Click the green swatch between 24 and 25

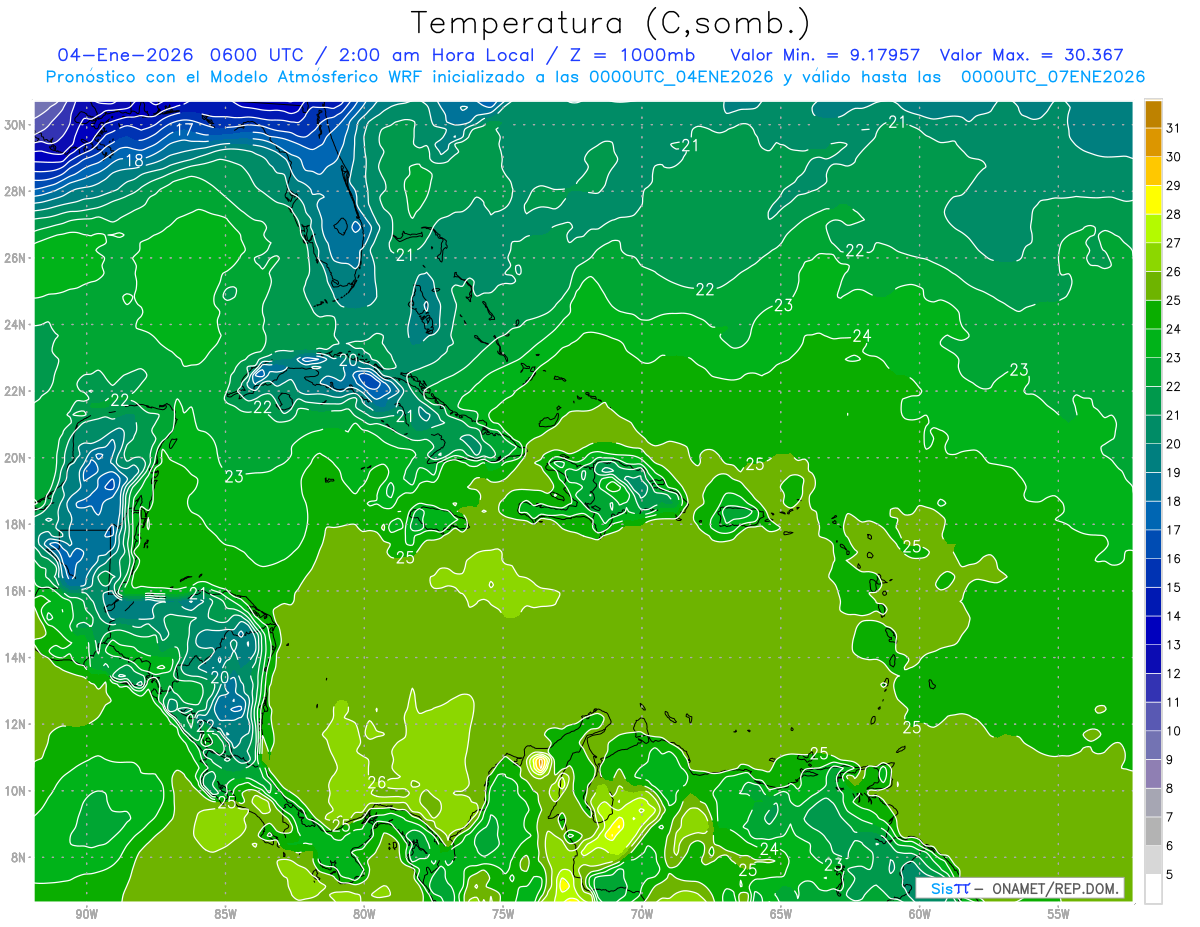1153,315
